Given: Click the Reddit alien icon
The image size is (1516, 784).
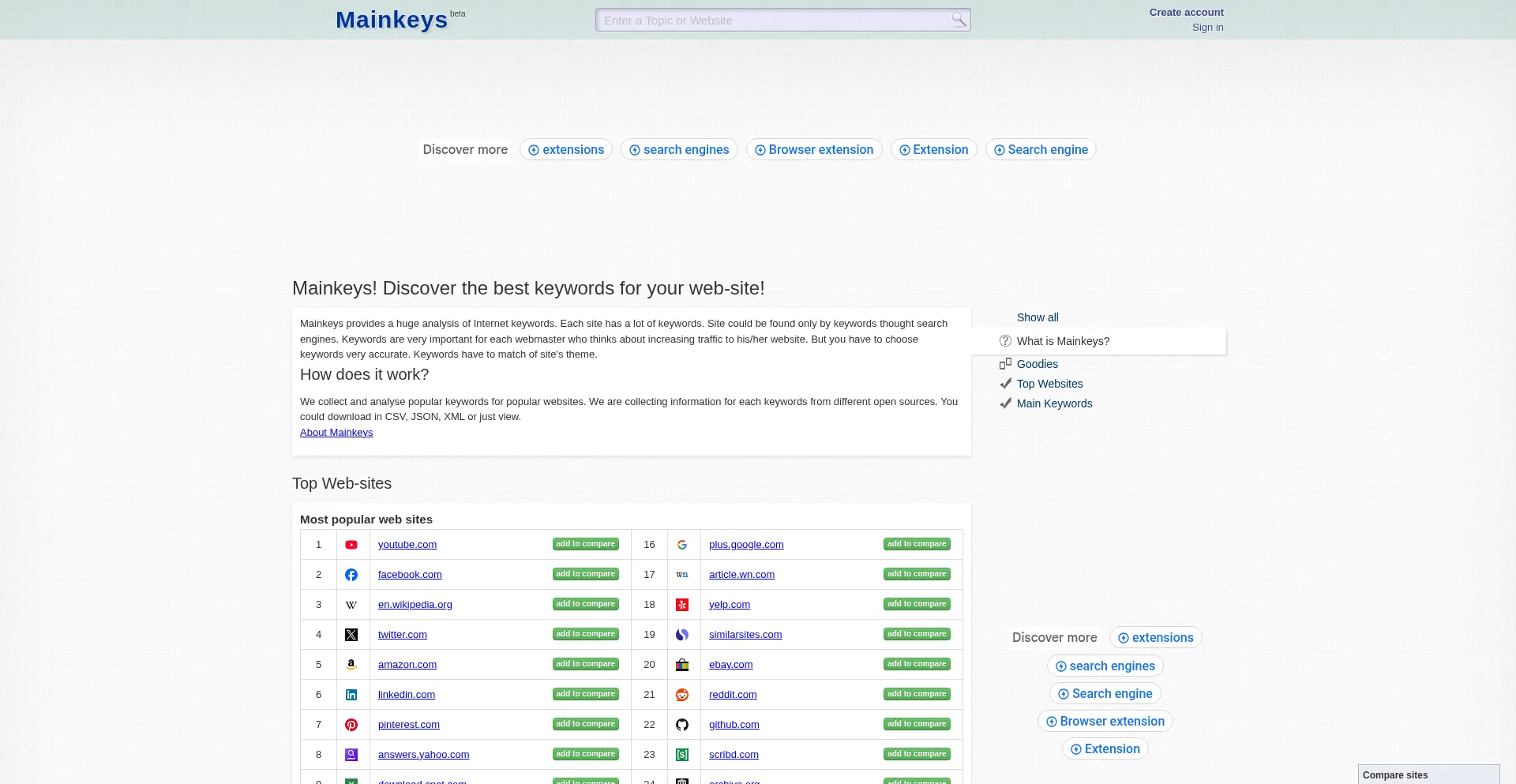Looking at the screenshot, I should (682, 695).
